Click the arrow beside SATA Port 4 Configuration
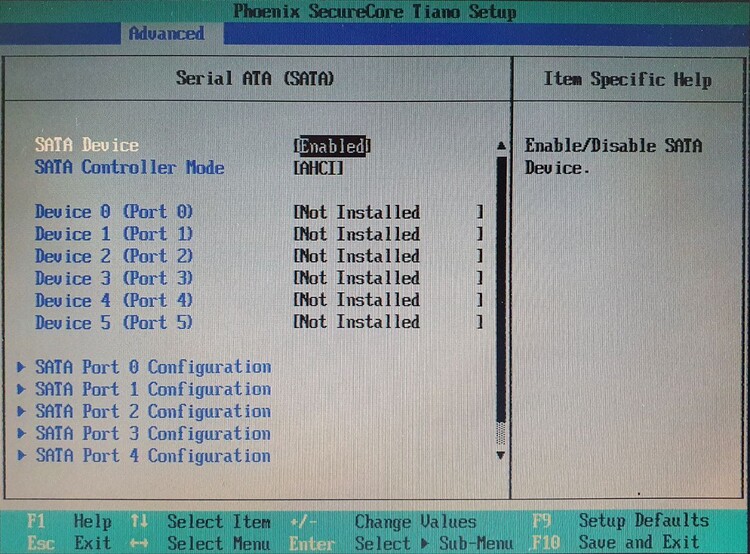 [21, 455]
